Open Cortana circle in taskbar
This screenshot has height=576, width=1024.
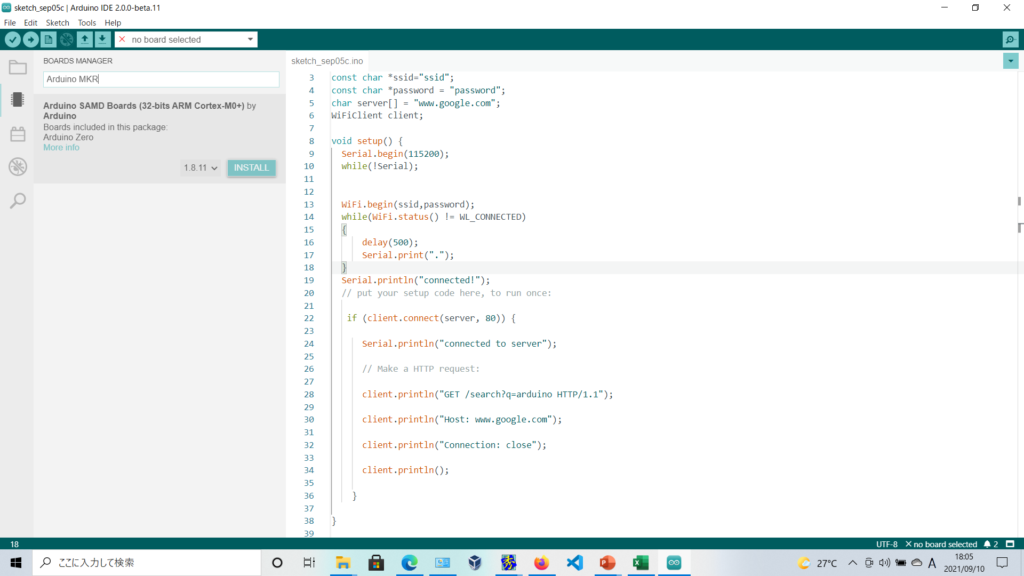(x=277, y=562)
